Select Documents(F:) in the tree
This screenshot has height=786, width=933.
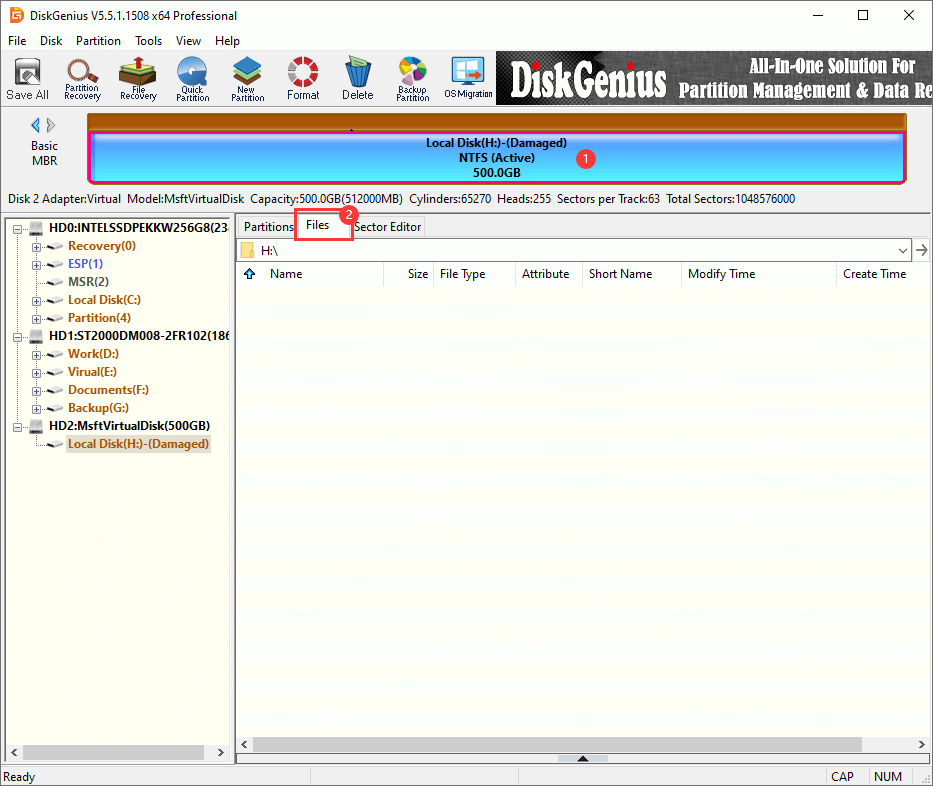pyautogui.click(x=108, y=390)
